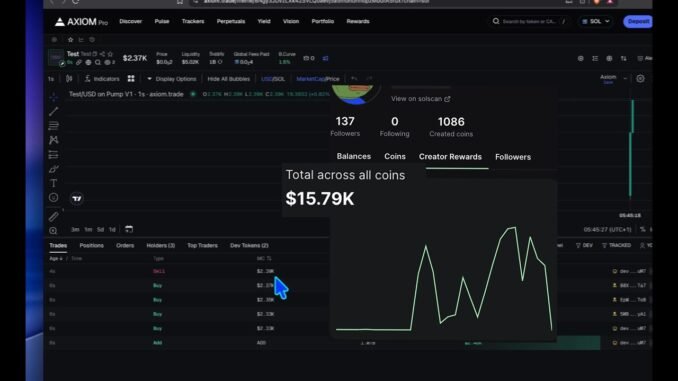
Task: Click the search icon under Test
Action: coord(98,62)
